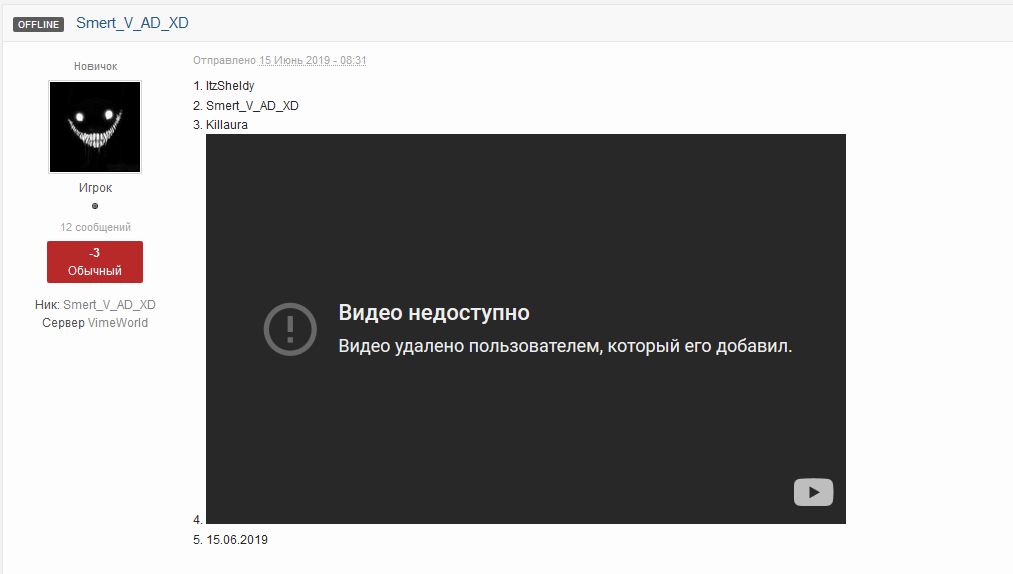Click the red -3 Обычный reputation badge
The image size is (1013, 574).
(95, 262)
